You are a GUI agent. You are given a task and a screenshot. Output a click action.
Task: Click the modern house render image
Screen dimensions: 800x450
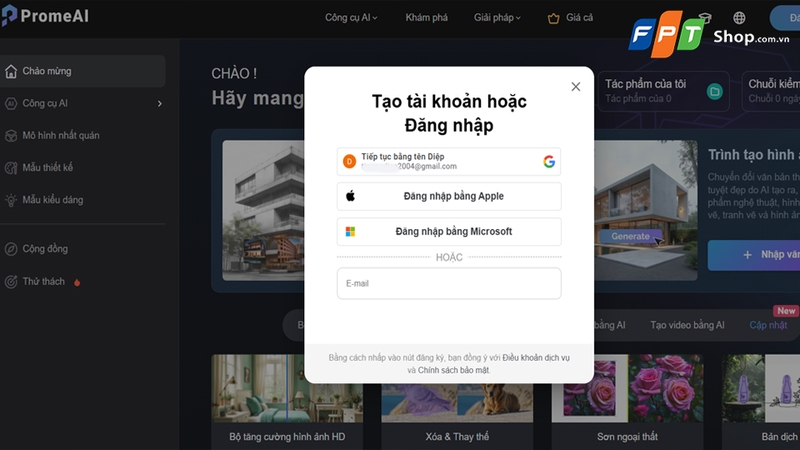pos(645,210)
